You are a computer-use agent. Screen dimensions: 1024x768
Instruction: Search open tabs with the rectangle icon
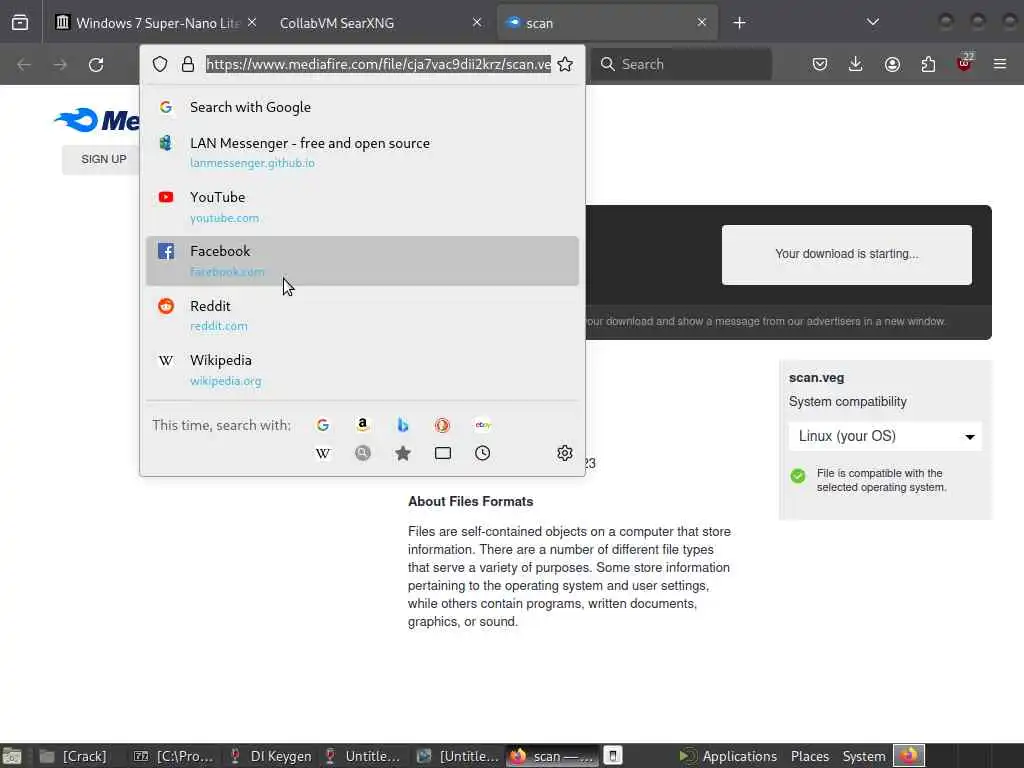point(443,453)
